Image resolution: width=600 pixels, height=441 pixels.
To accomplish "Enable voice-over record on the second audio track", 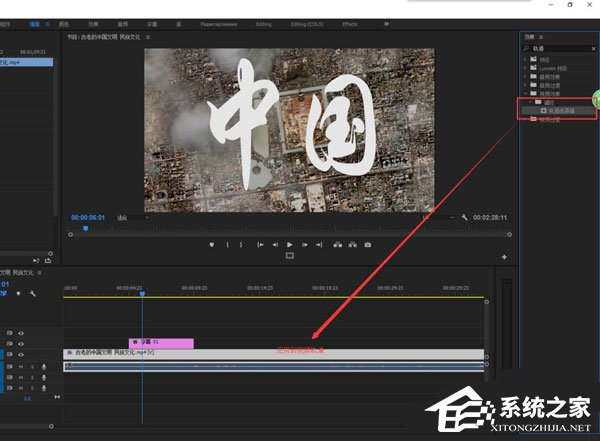I will click(44, 377).
